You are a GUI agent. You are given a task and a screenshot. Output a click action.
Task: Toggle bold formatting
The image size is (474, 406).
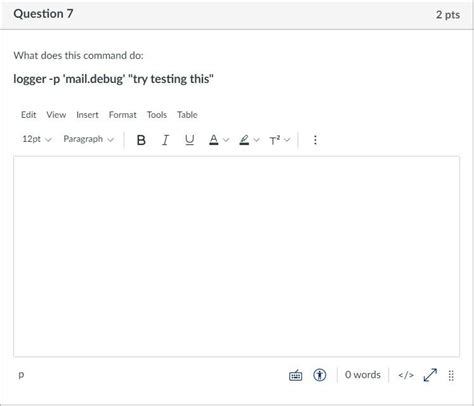click(x=141, y=140)
